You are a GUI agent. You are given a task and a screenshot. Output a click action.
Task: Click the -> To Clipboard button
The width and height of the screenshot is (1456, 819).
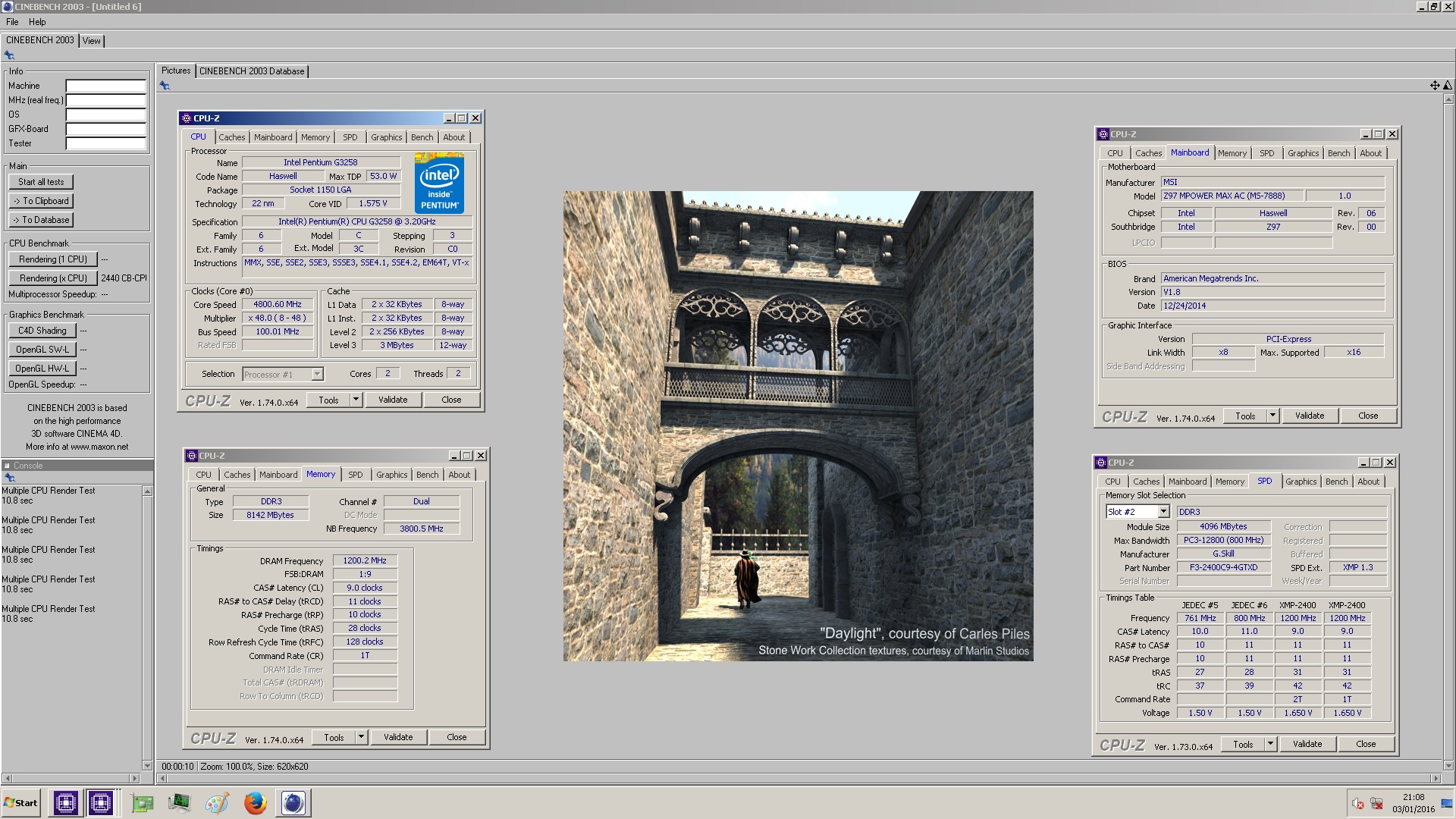(41, 201)
